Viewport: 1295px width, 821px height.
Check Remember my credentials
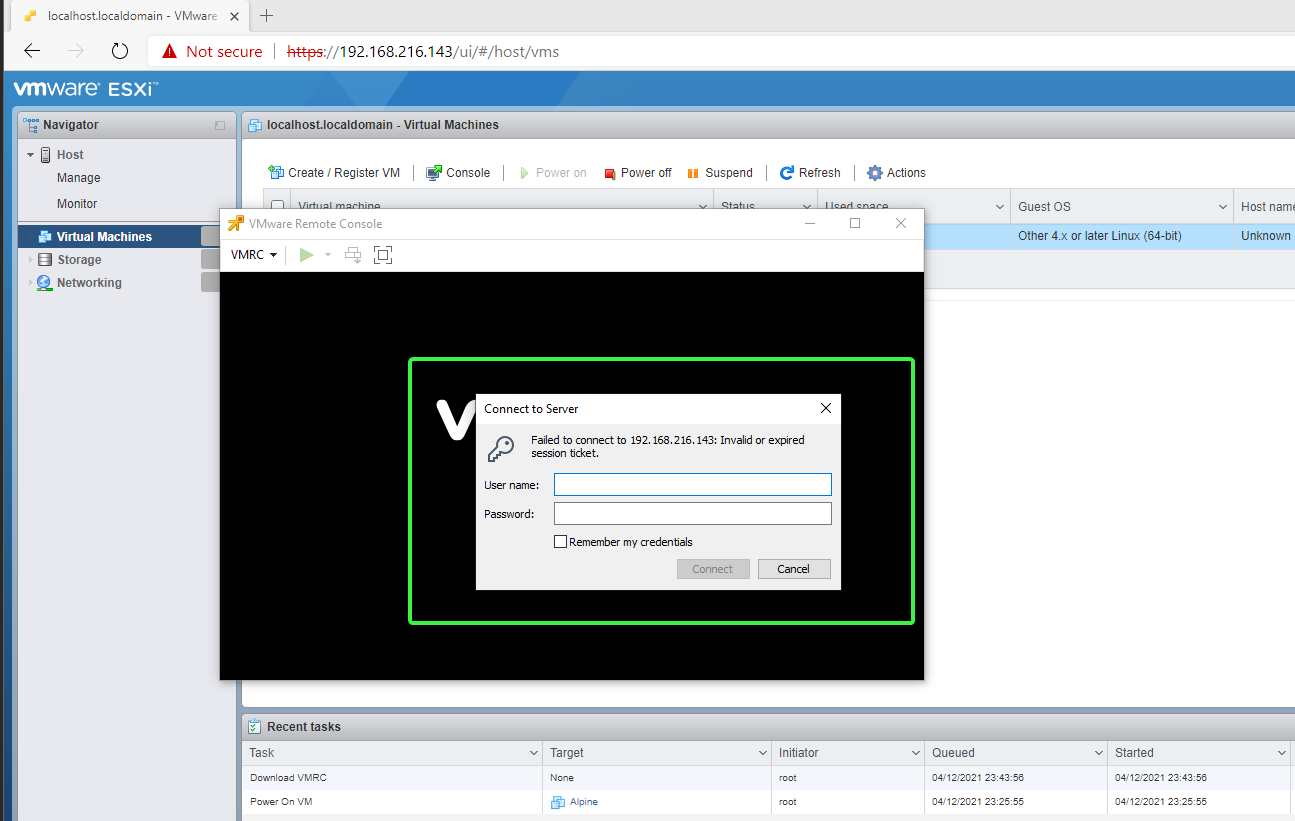coord(560,542)
